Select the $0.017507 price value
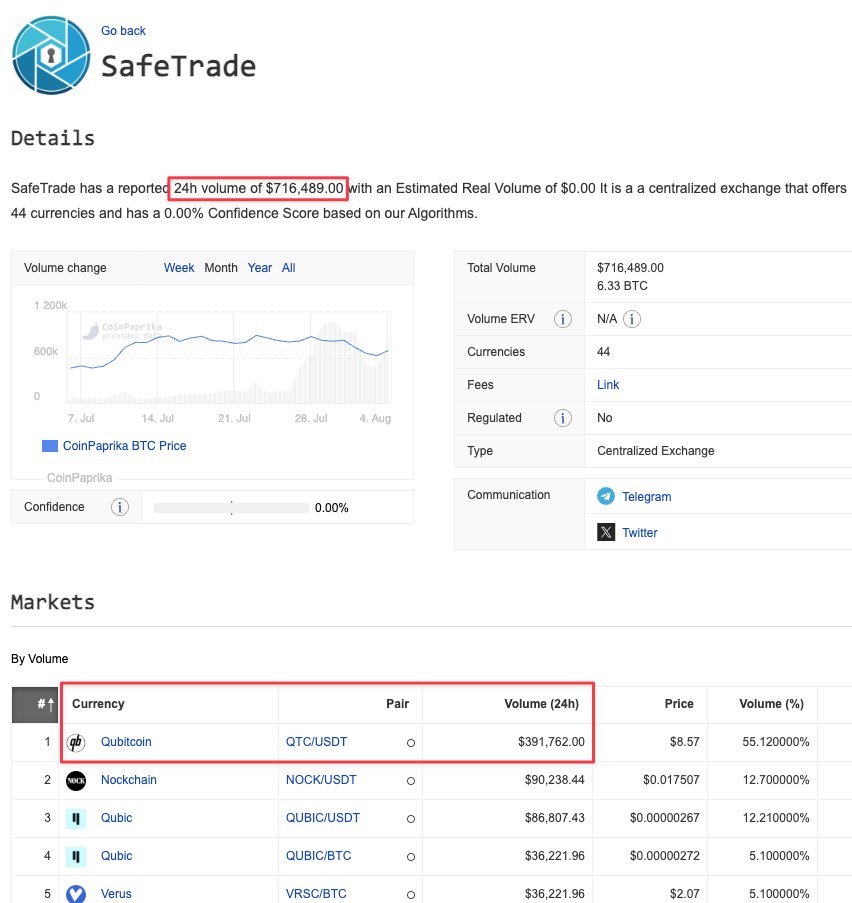The width and height of the screenshot is (852, 903). click(x=671, y=780)
